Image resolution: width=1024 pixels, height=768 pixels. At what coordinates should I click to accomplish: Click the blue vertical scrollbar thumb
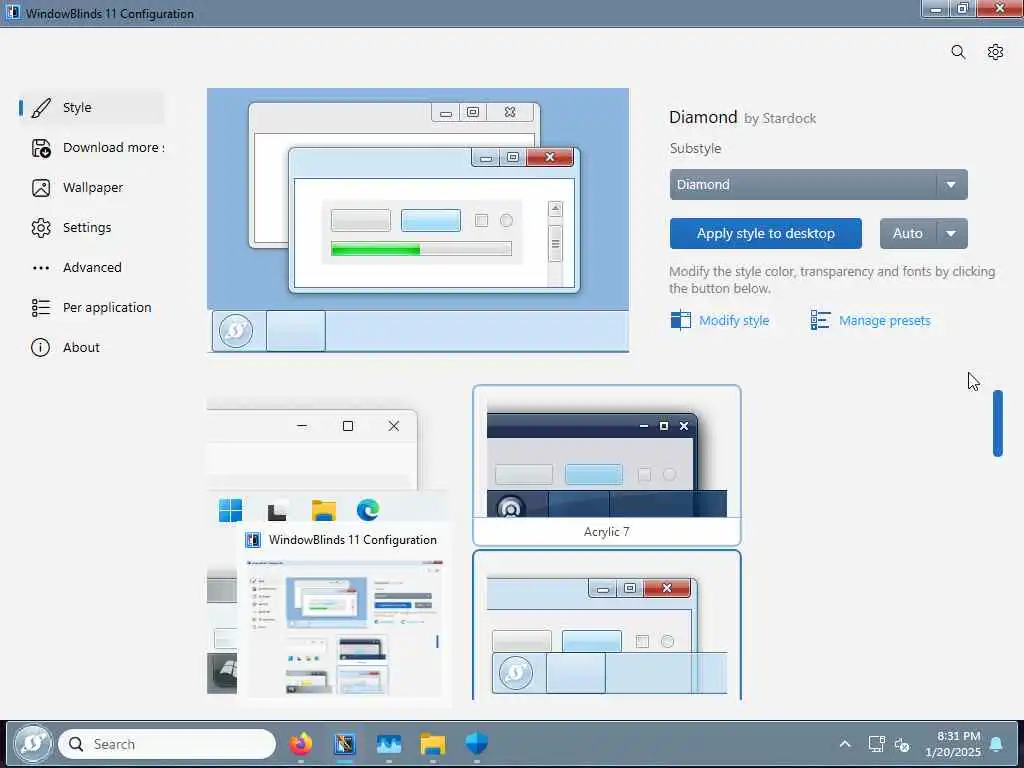(997, 423)
